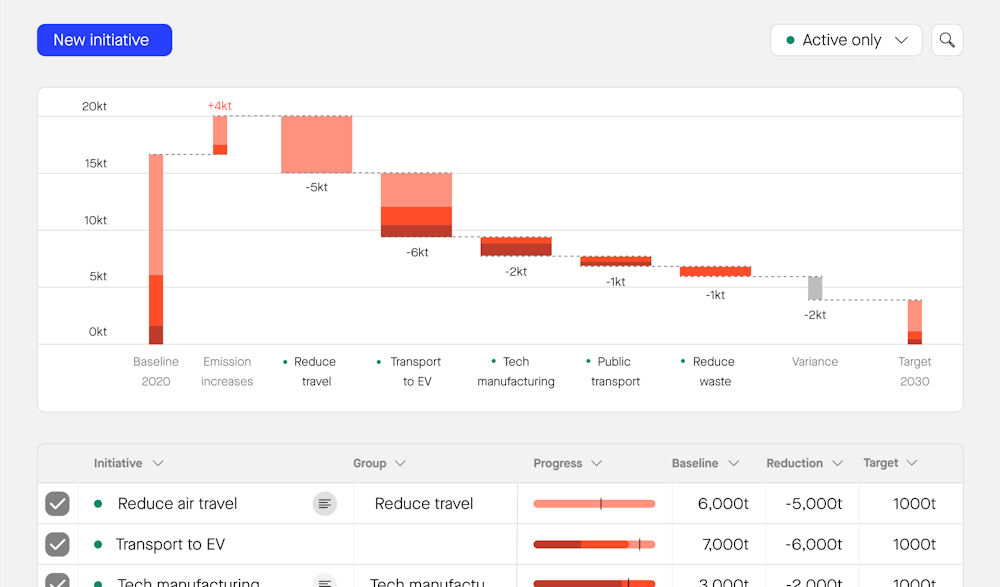Viewport: 1000px width, 587px height.
Task: Click the Target column header chevron
Action: (910, 463)
